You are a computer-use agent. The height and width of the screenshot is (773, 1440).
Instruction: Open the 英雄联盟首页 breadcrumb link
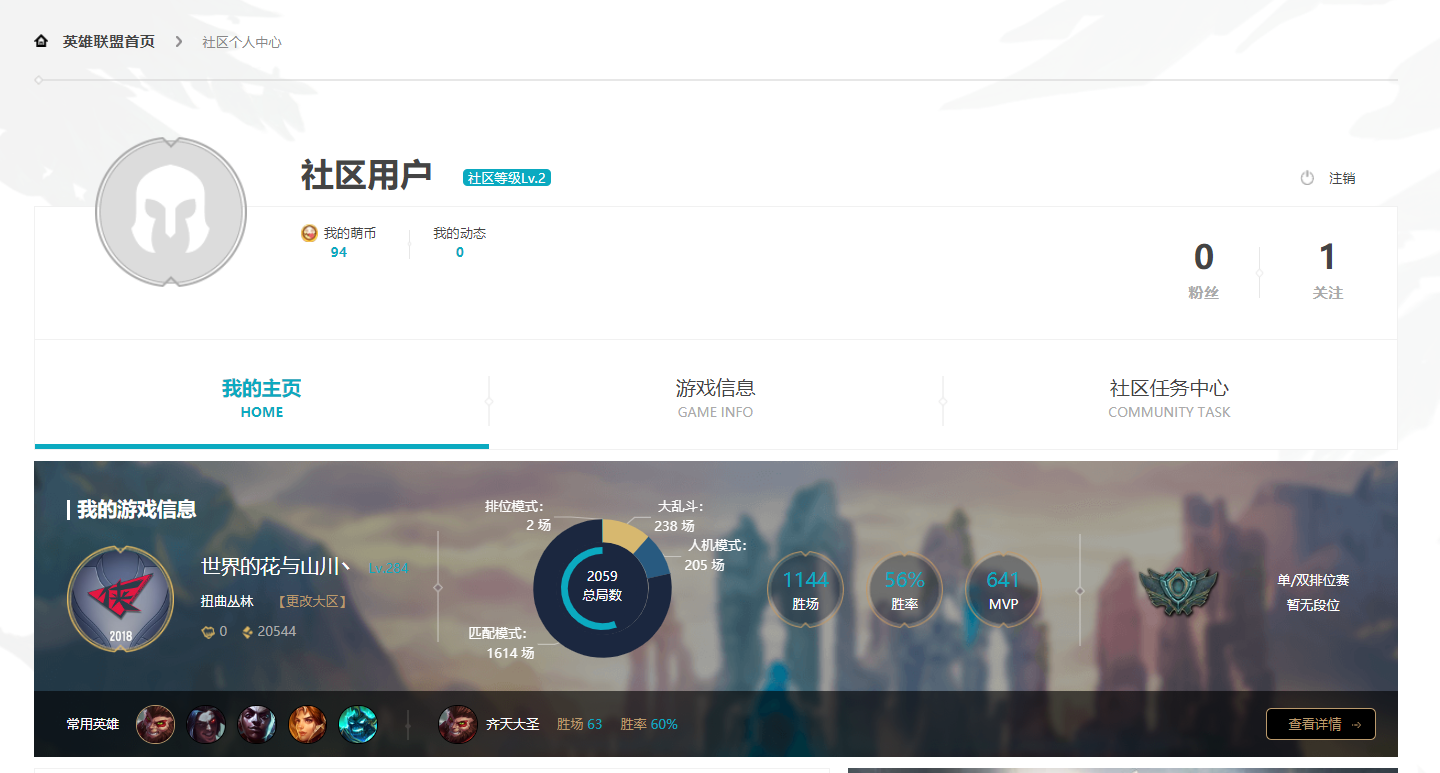[x=109, y=42]
